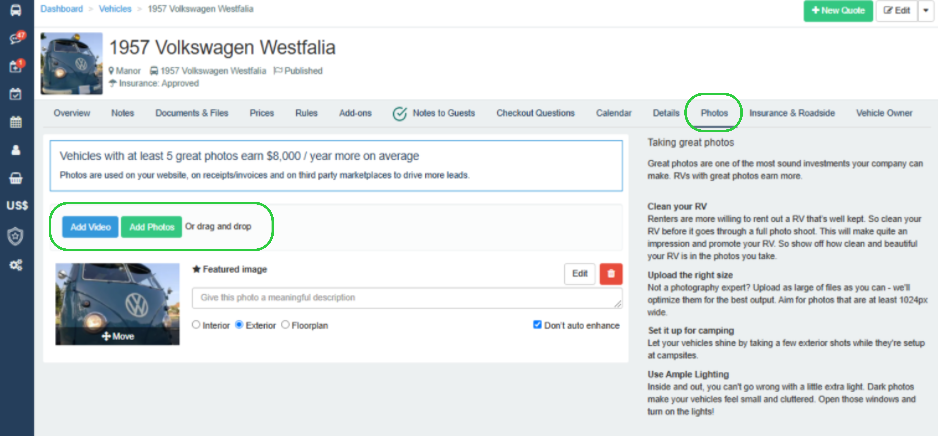Expand the dropdown arrow beside Edit

pos(925,11)
